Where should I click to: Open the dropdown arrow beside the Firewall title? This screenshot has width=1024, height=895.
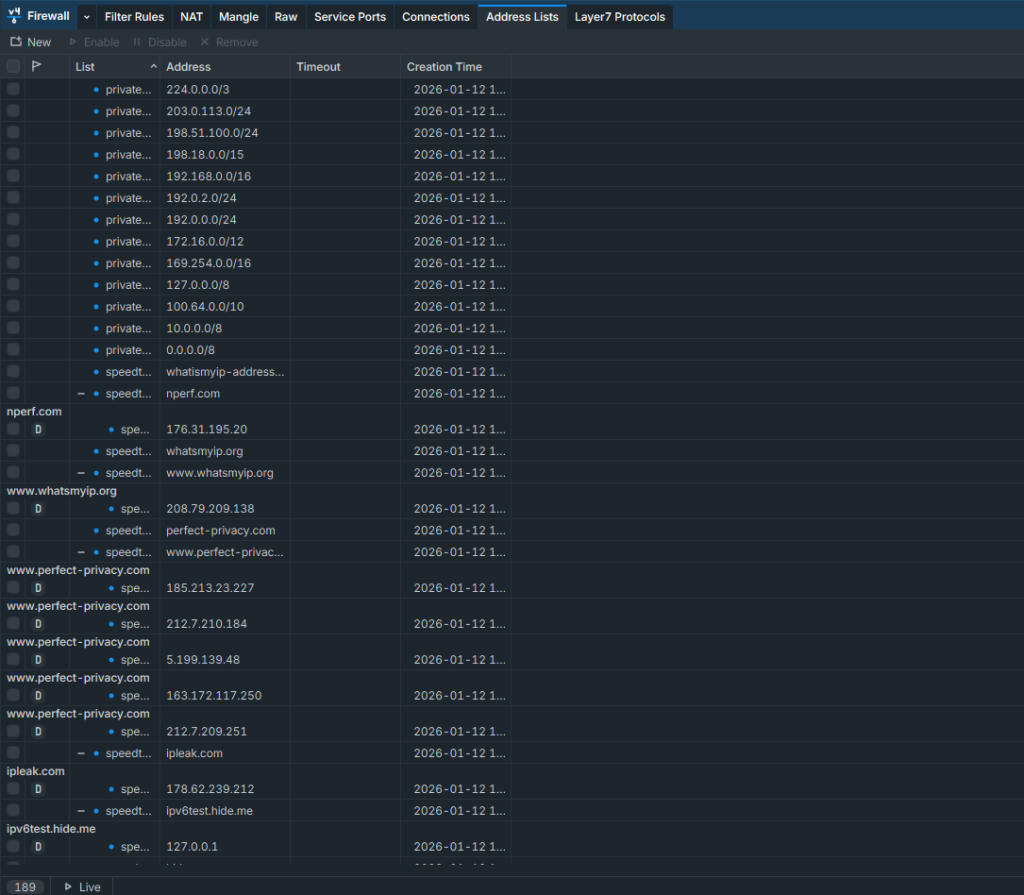[86, 16]
